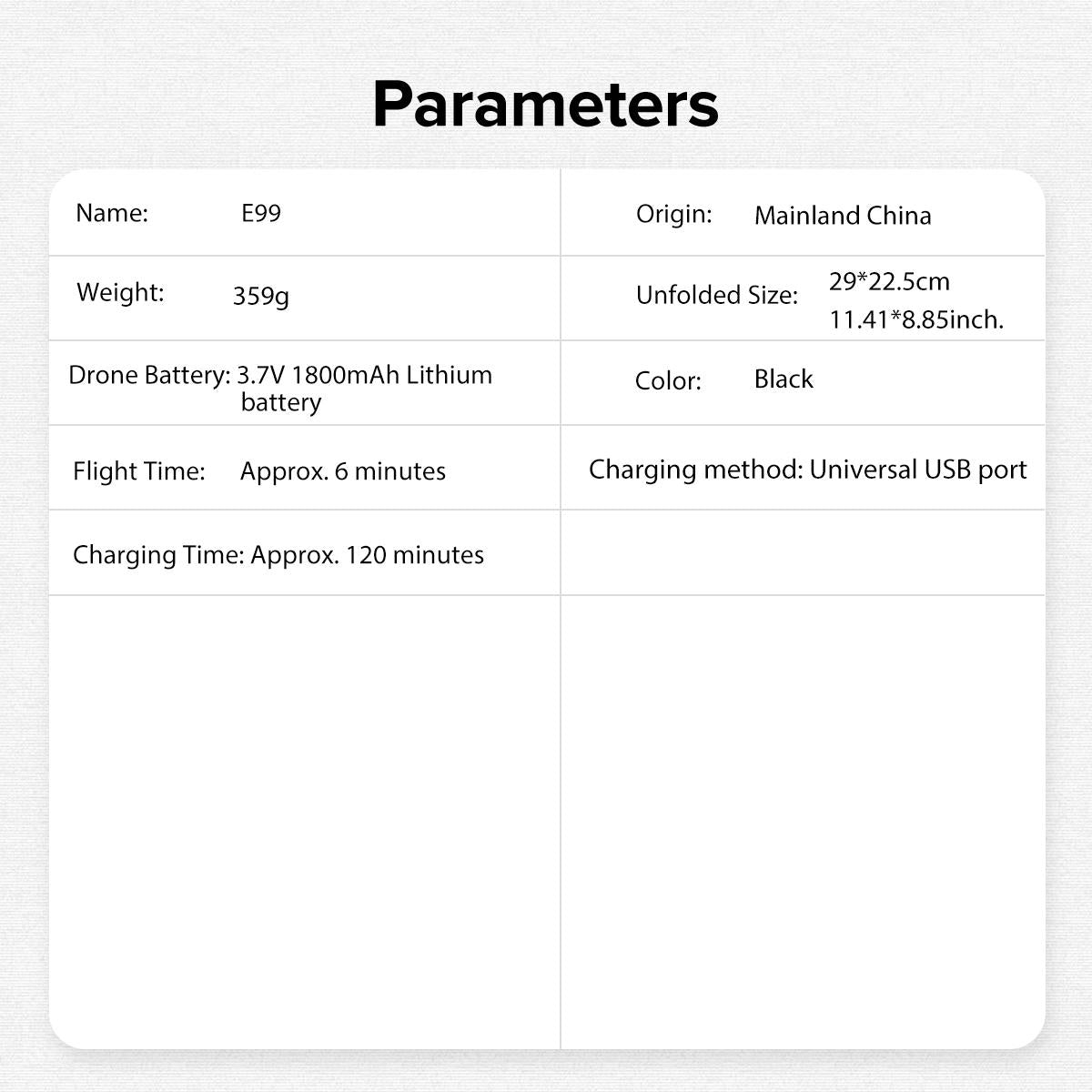Click the 3.7V 1800mAh Lithium text
The height and width of the screenshot is (1092, 1092).
click(365, 375)
